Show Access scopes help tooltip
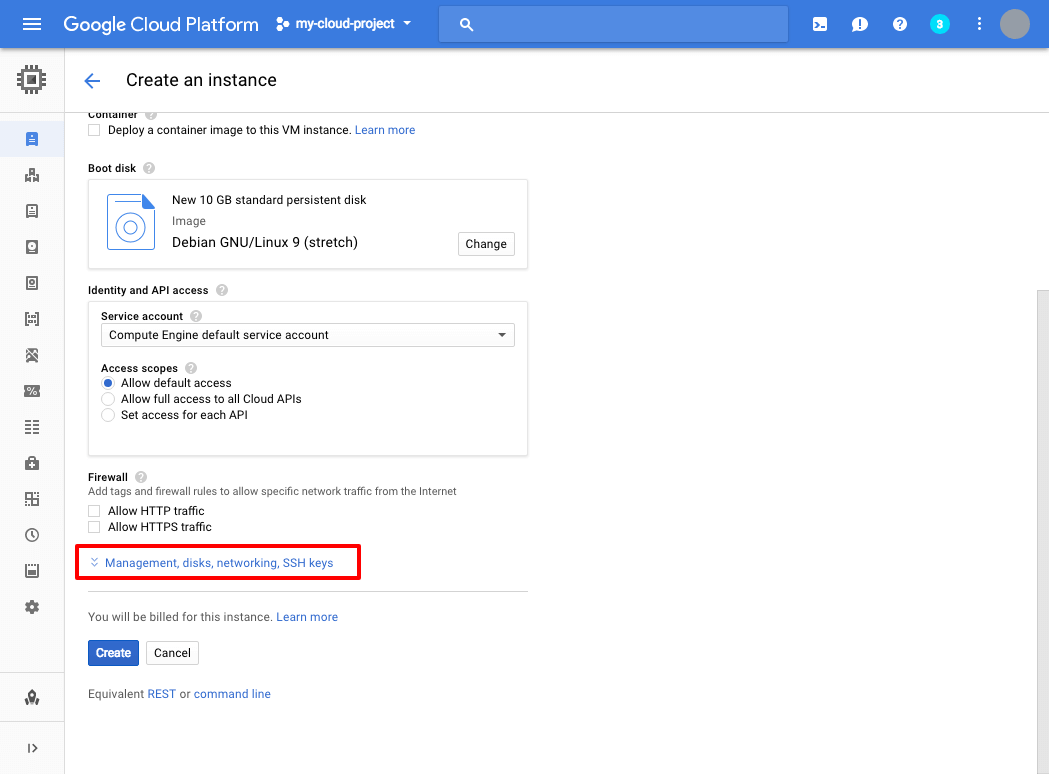 [x=191, y=368]
